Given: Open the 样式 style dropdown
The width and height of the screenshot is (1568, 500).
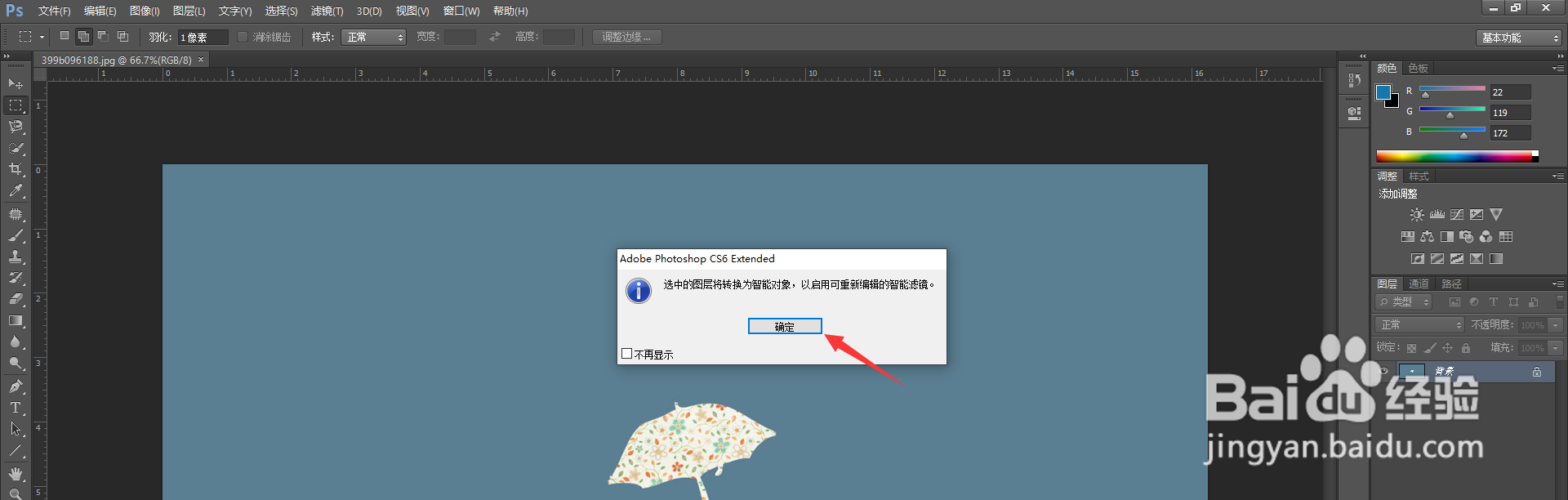Looking at the screenshot, I should 373,38.
